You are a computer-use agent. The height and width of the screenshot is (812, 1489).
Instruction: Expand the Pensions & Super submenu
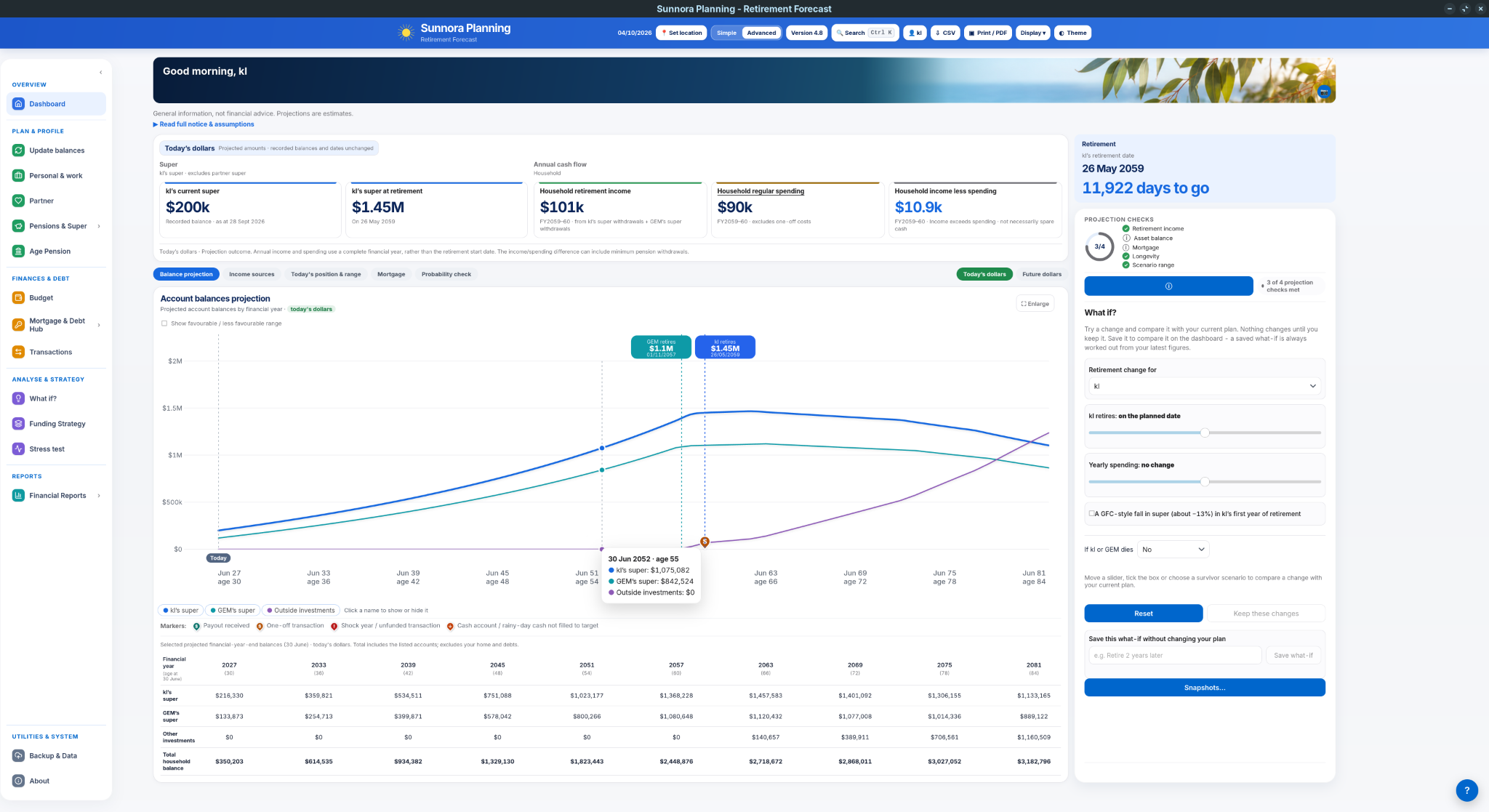(99, 226)
